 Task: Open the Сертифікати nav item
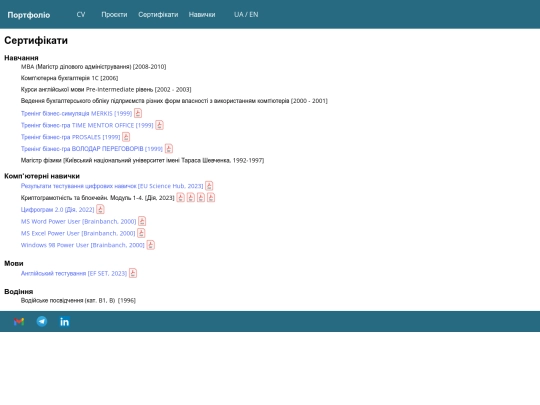tap(158, 14)
